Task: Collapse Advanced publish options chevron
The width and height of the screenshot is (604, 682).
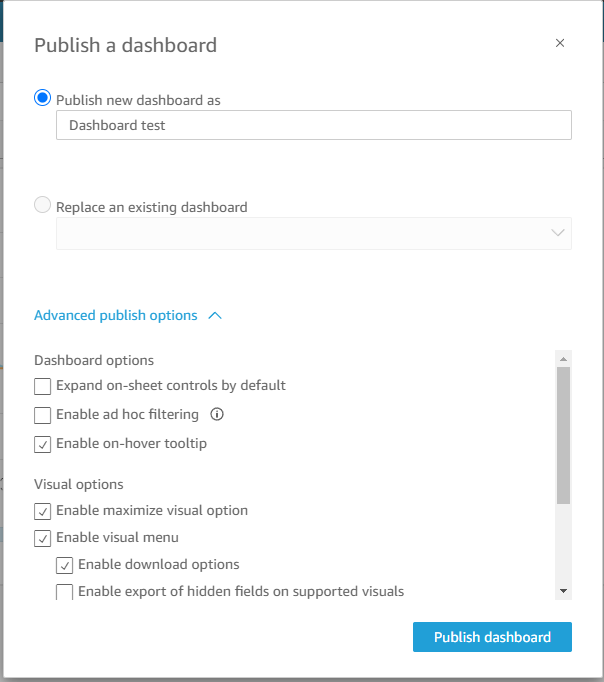Action: pyautogui.click(x=215, y=316)
